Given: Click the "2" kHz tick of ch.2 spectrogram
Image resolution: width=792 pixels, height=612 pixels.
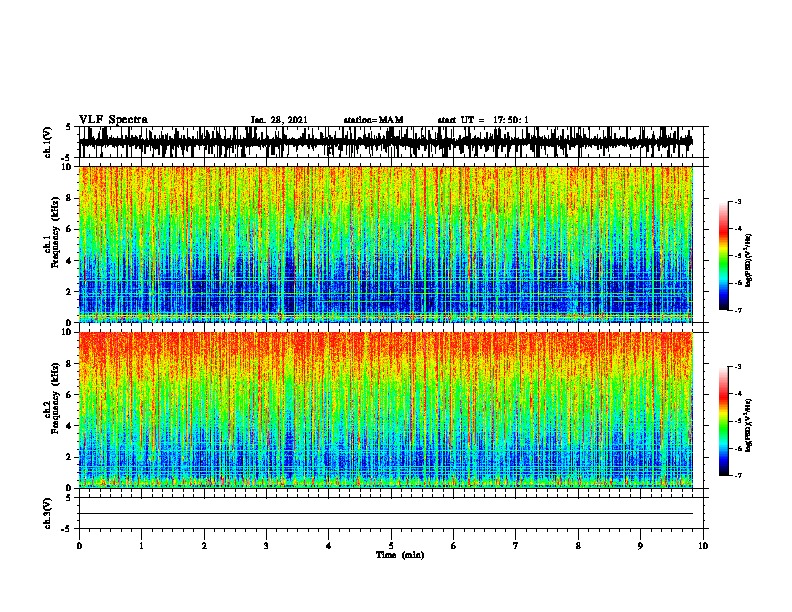Looking at the screenshot, I should point(70,457).
